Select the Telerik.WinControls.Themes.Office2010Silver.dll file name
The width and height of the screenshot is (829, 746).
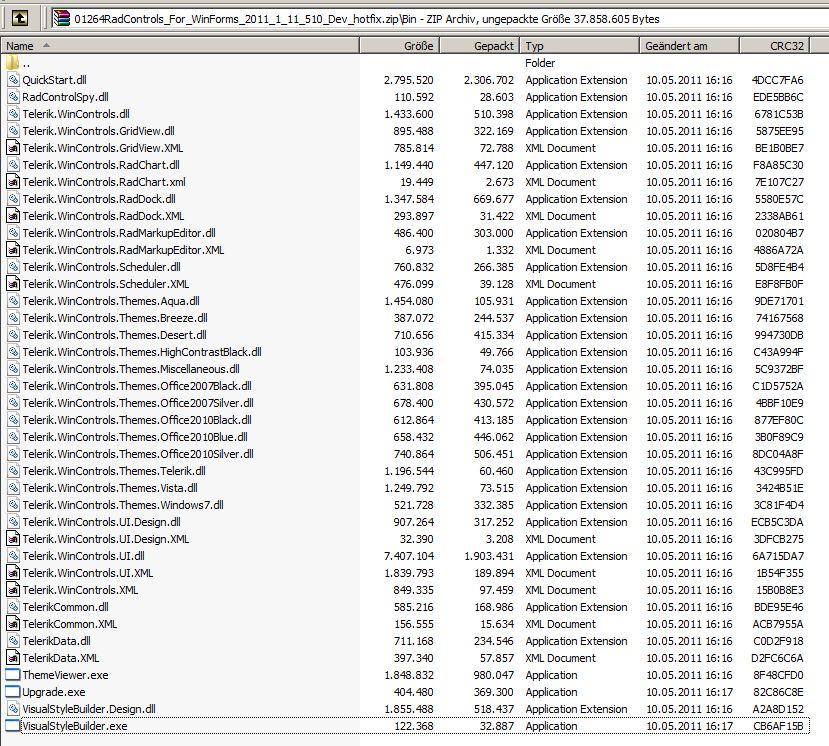coord(138,454)
